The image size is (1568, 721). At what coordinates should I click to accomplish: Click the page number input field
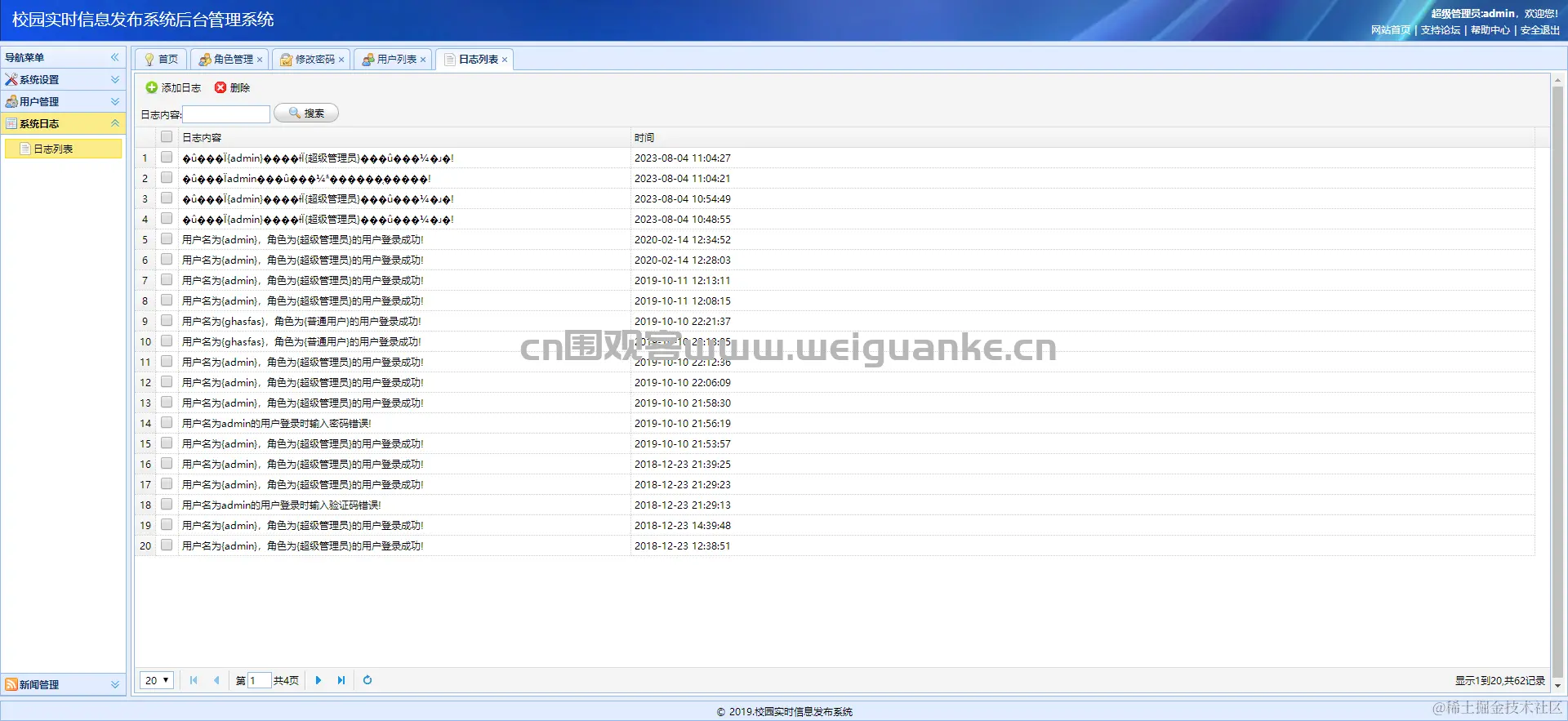click(259, 680)
